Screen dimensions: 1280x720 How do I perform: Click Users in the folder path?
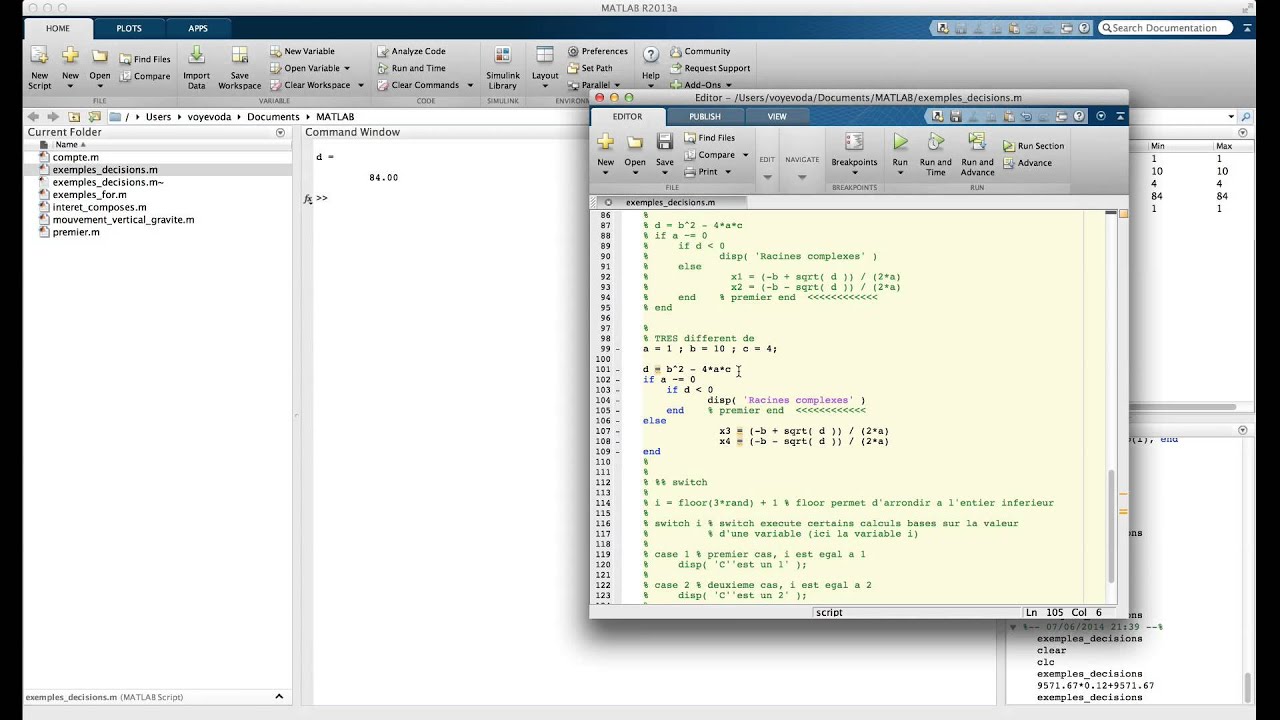point(158,117)
